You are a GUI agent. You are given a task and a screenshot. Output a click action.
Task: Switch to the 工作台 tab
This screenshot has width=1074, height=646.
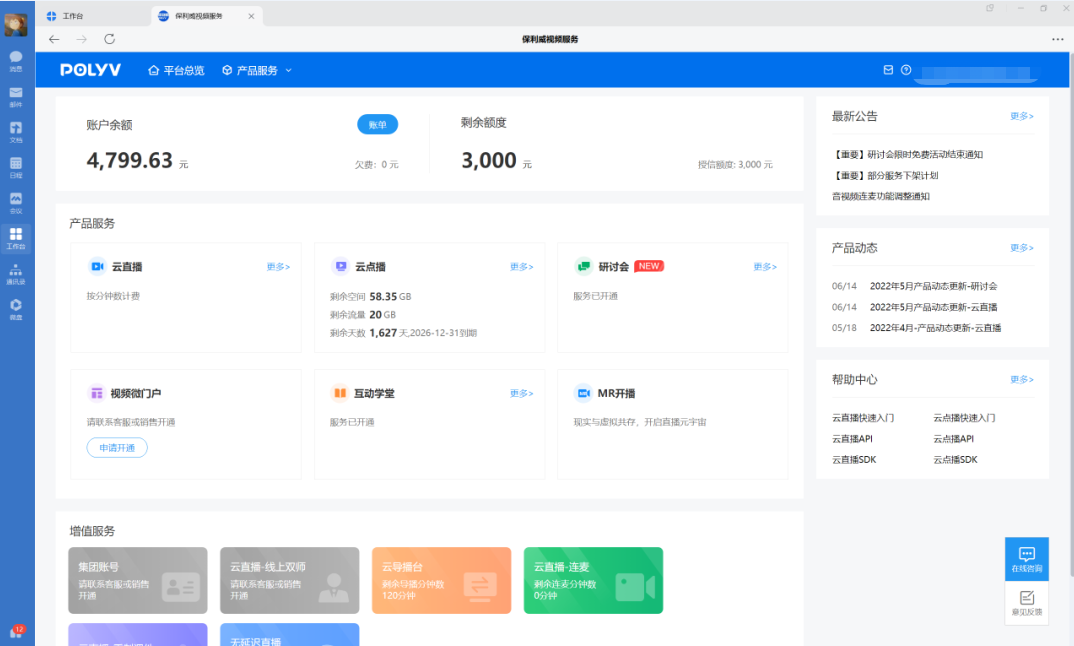click(x=94, y=16)
